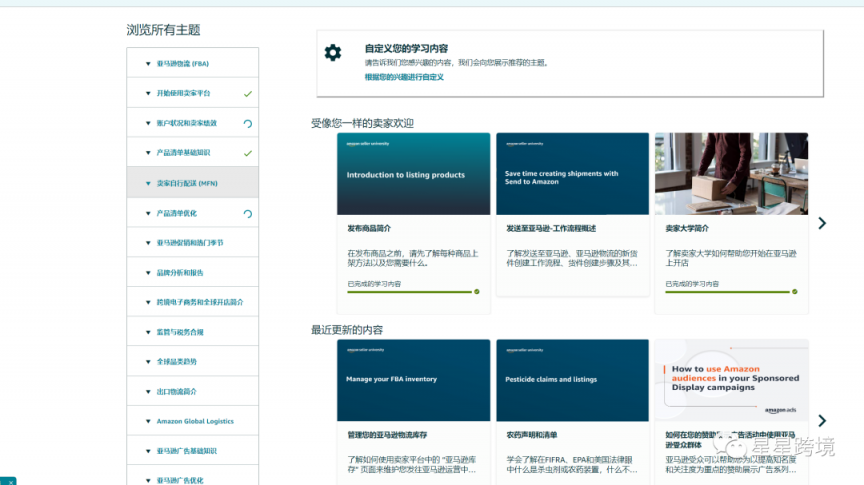Viewport: 864px width, 485px height.
Task: Click the 受像您一样的卖家欢迎 section heading
Action: tap(362, 123)
